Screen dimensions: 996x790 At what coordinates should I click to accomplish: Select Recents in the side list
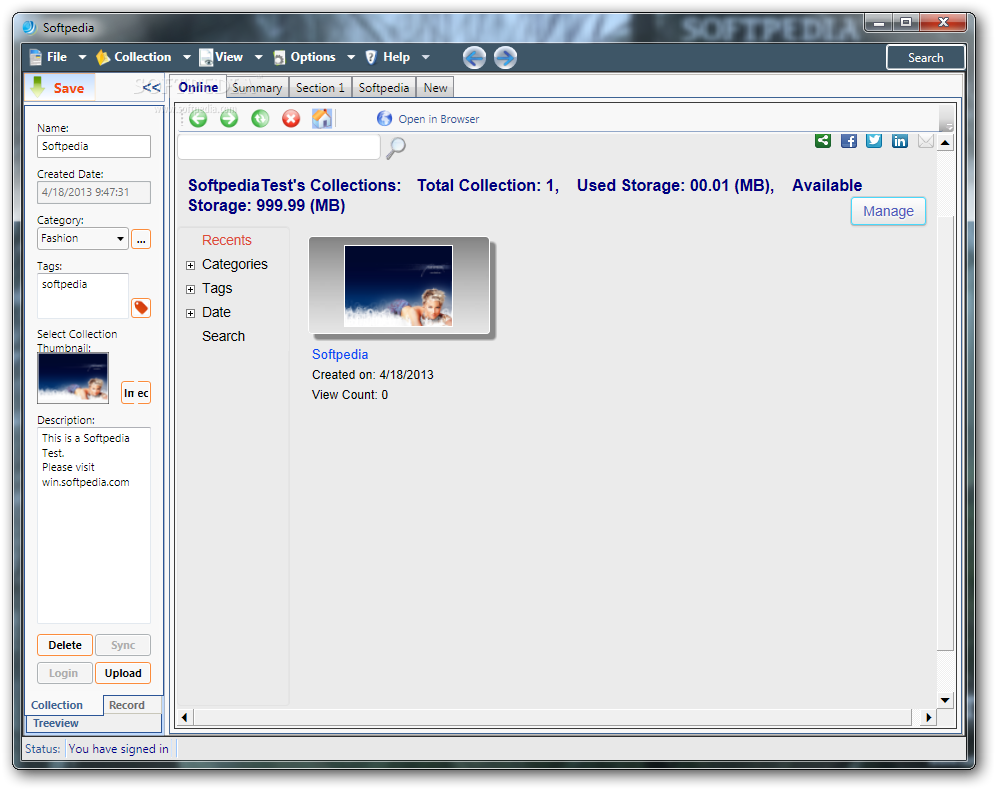(227, 240)
